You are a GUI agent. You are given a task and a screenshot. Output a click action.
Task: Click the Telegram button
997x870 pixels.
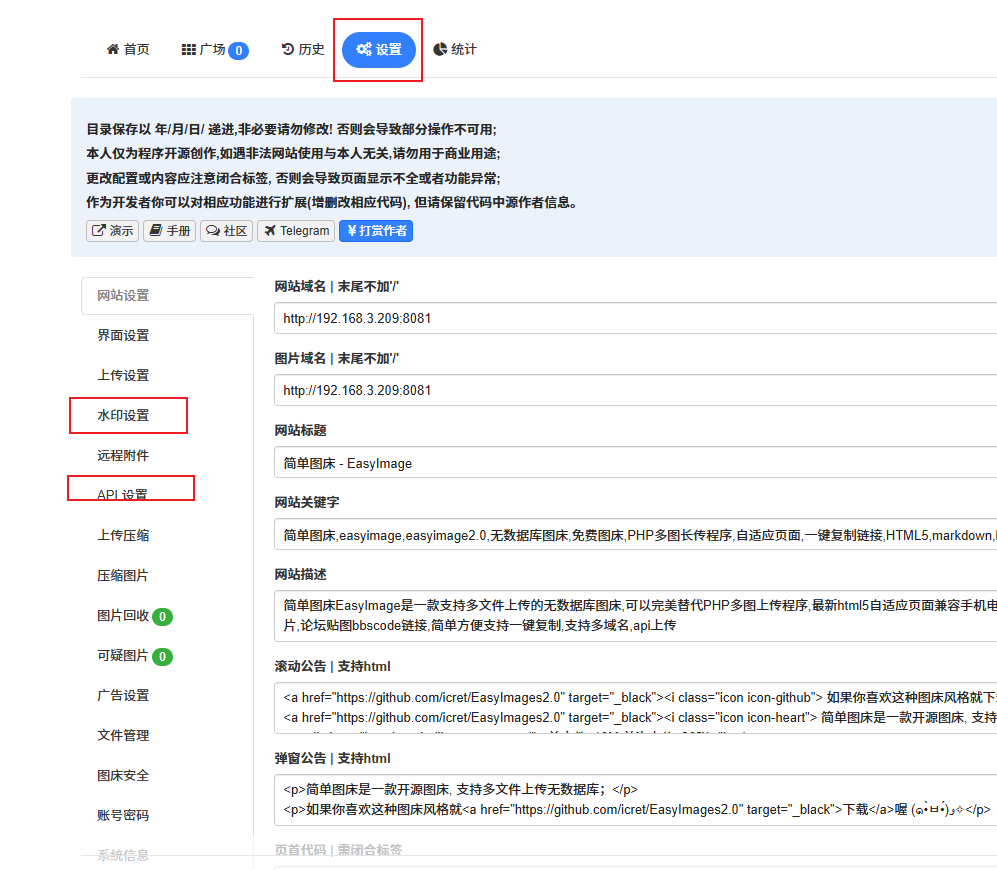tap(297, 231)
